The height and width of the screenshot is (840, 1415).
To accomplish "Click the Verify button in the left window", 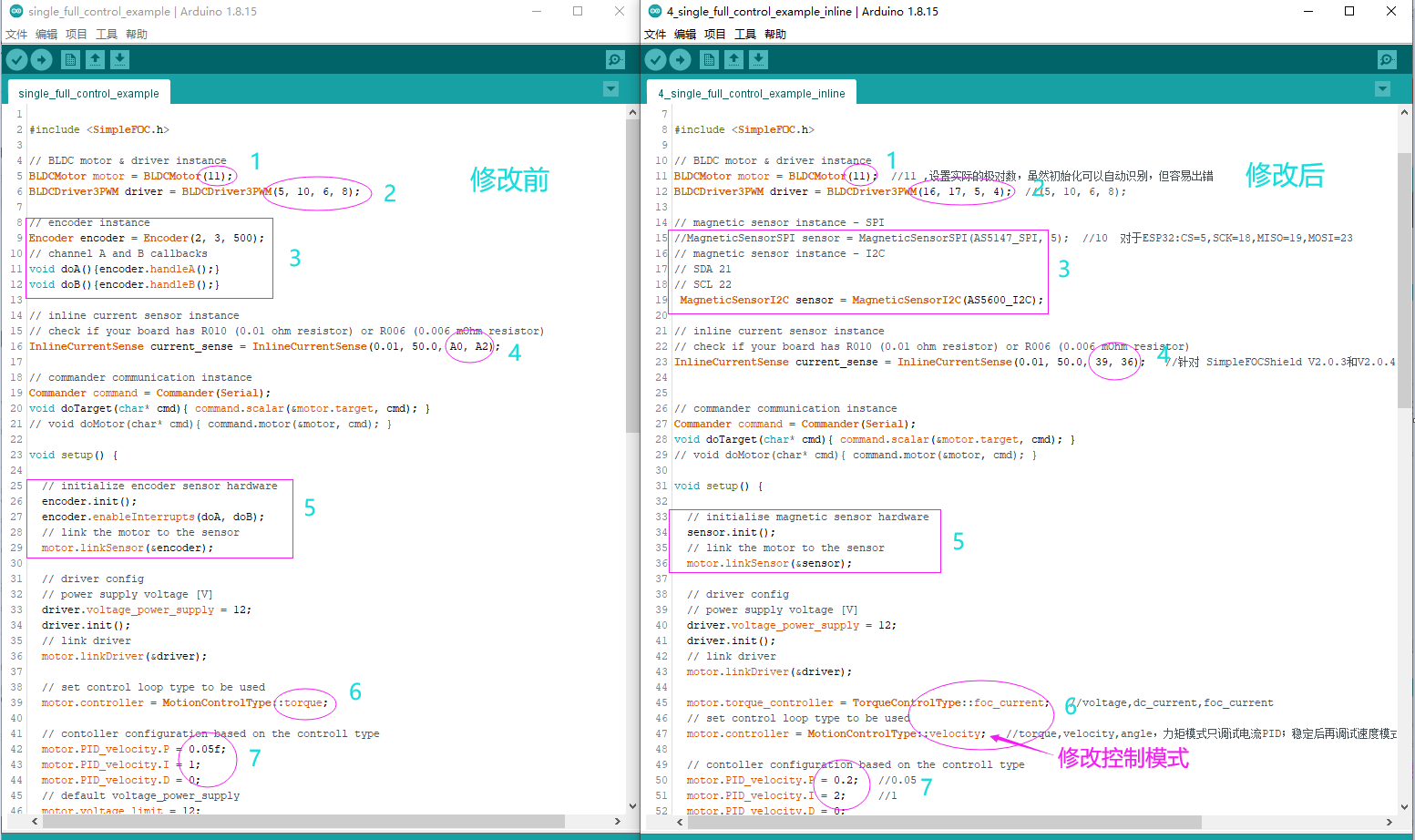I will [15, 58].
